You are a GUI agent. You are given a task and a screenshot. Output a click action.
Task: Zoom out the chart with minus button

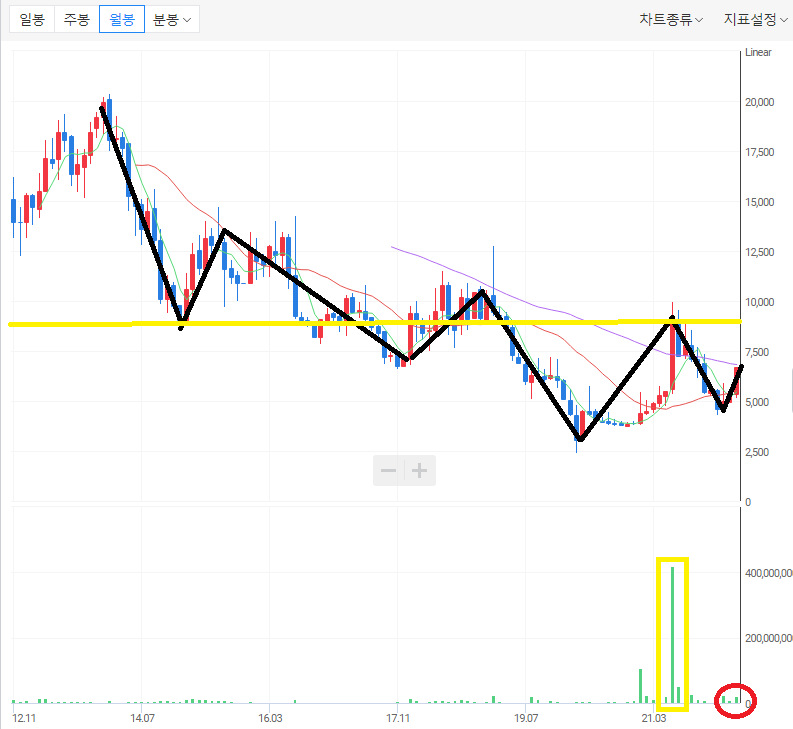click(388, 470)
